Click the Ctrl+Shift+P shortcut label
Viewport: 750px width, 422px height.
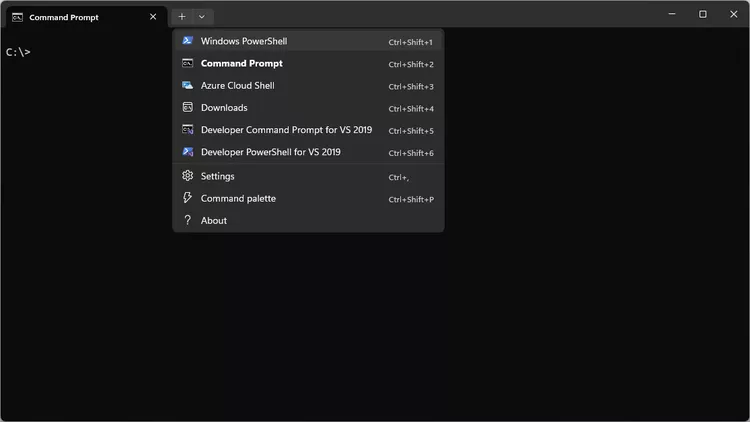pos(411,199)
